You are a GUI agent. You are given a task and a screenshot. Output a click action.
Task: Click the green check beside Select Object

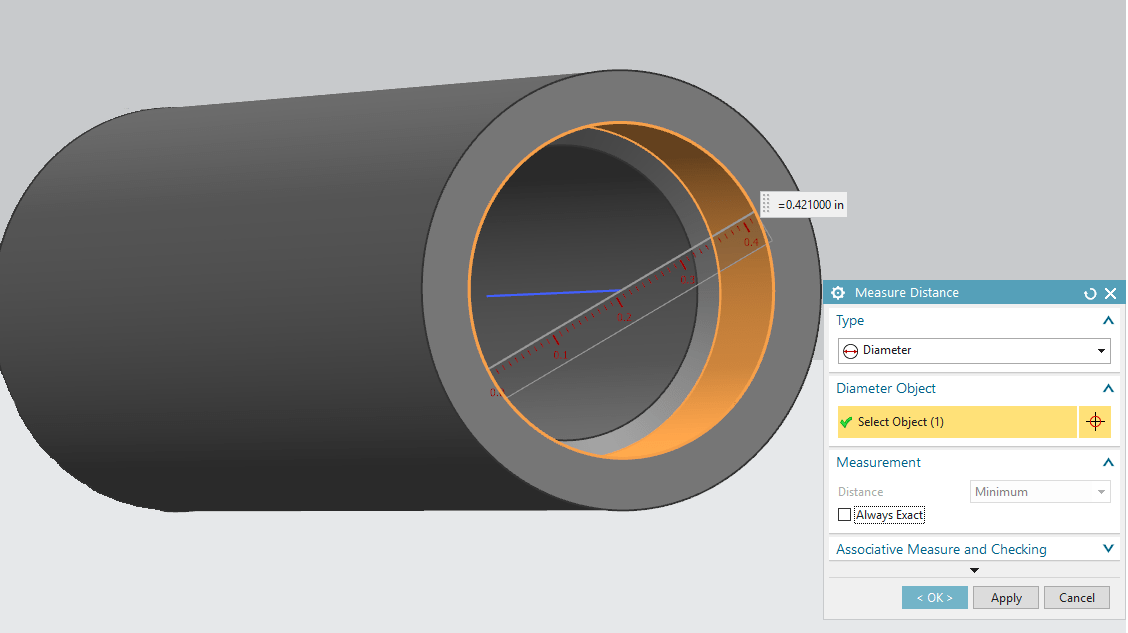click(x=846, y=421)
